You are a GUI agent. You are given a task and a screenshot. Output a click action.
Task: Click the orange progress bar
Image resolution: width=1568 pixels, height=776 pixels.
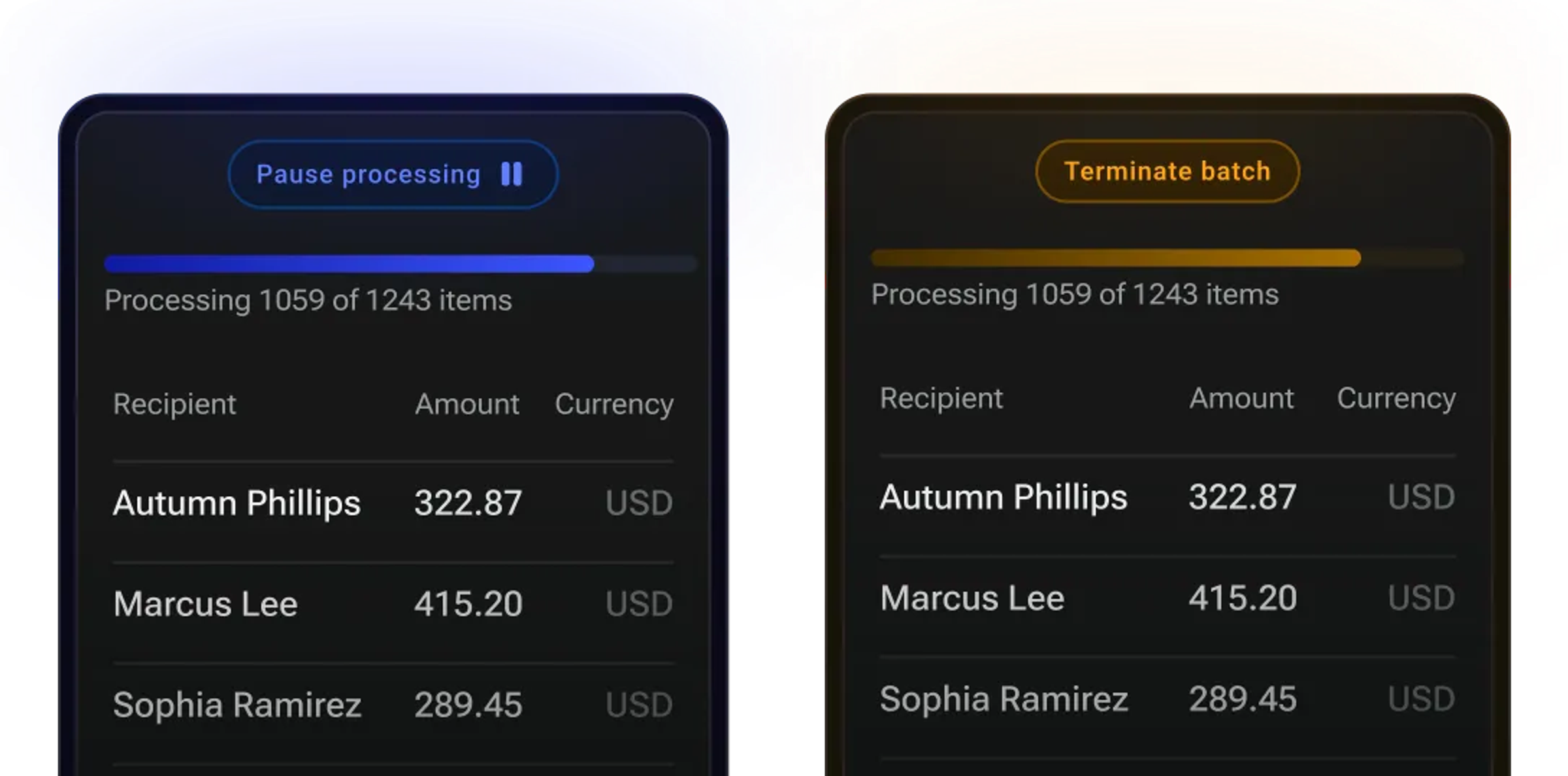tap(1168, 258)
